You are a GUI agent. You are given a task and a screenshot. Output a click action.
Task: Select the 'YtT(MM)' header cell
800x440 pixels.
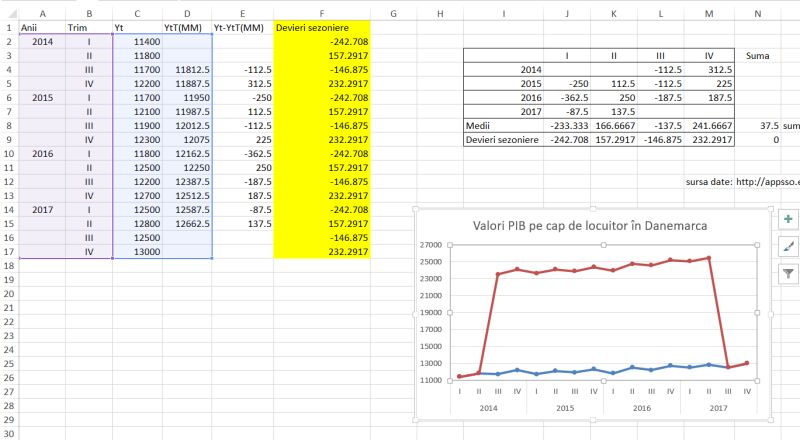187,28
